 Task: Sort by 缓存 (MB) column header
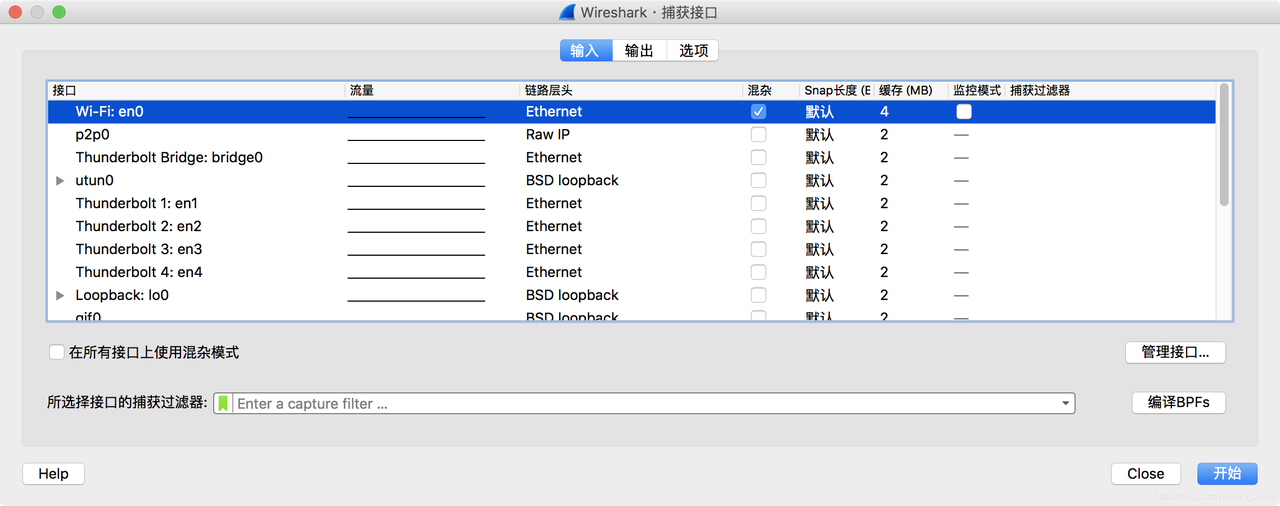click(x=911, y=90)
